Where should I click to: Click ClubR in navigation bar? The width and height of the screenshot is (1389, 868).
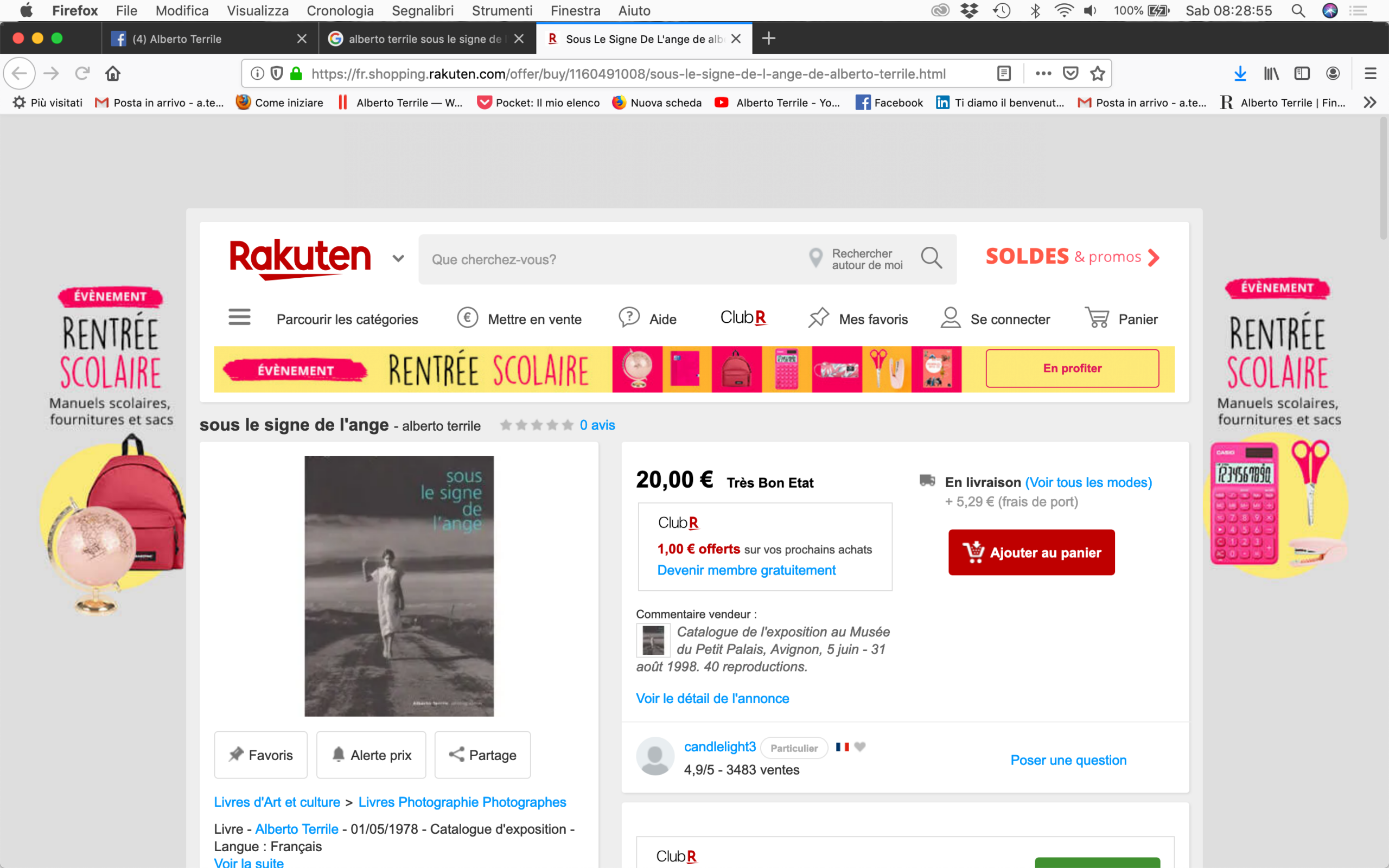pyautogui.click(x=743, y=317)
